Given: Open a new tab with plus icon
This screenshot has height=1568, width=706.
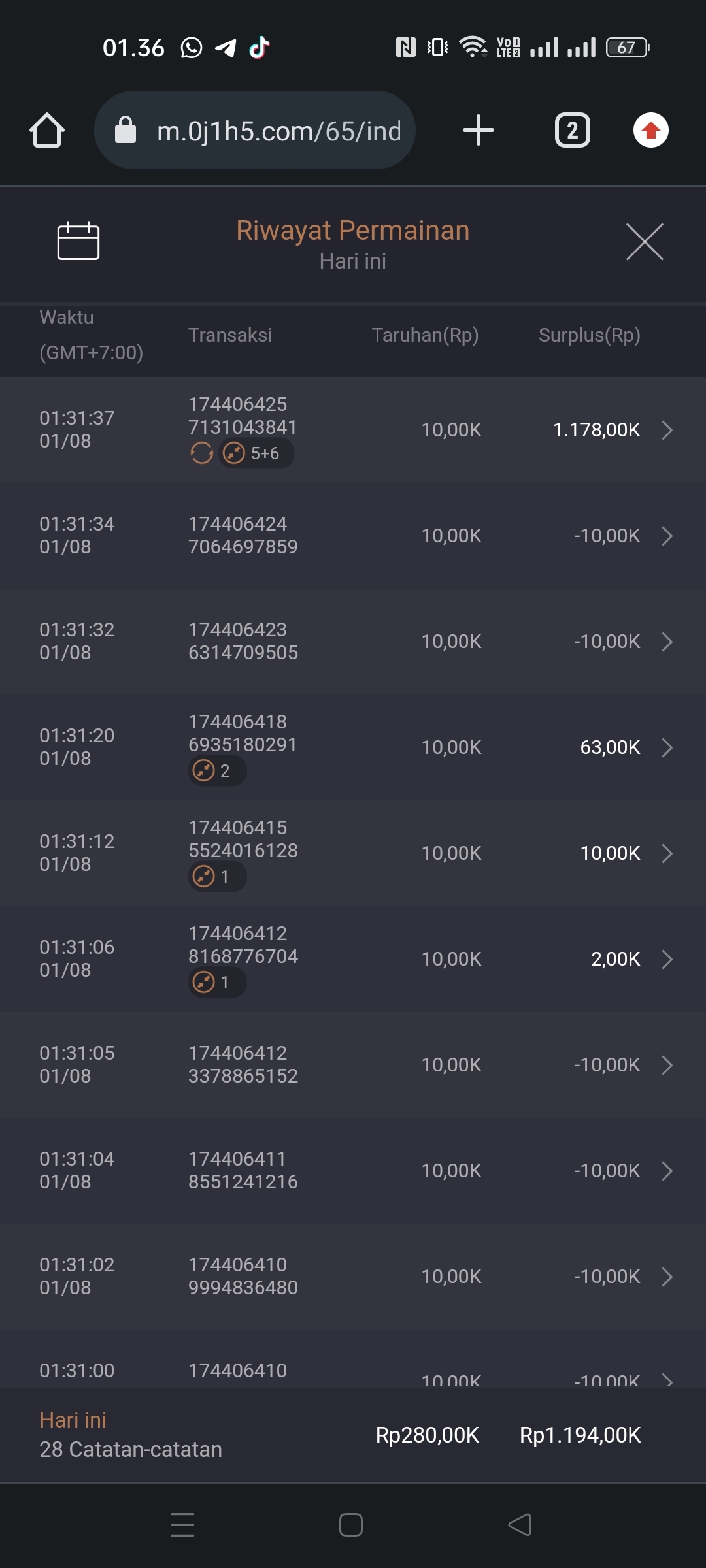Looking at the screenshot, I should coord(478,130).
